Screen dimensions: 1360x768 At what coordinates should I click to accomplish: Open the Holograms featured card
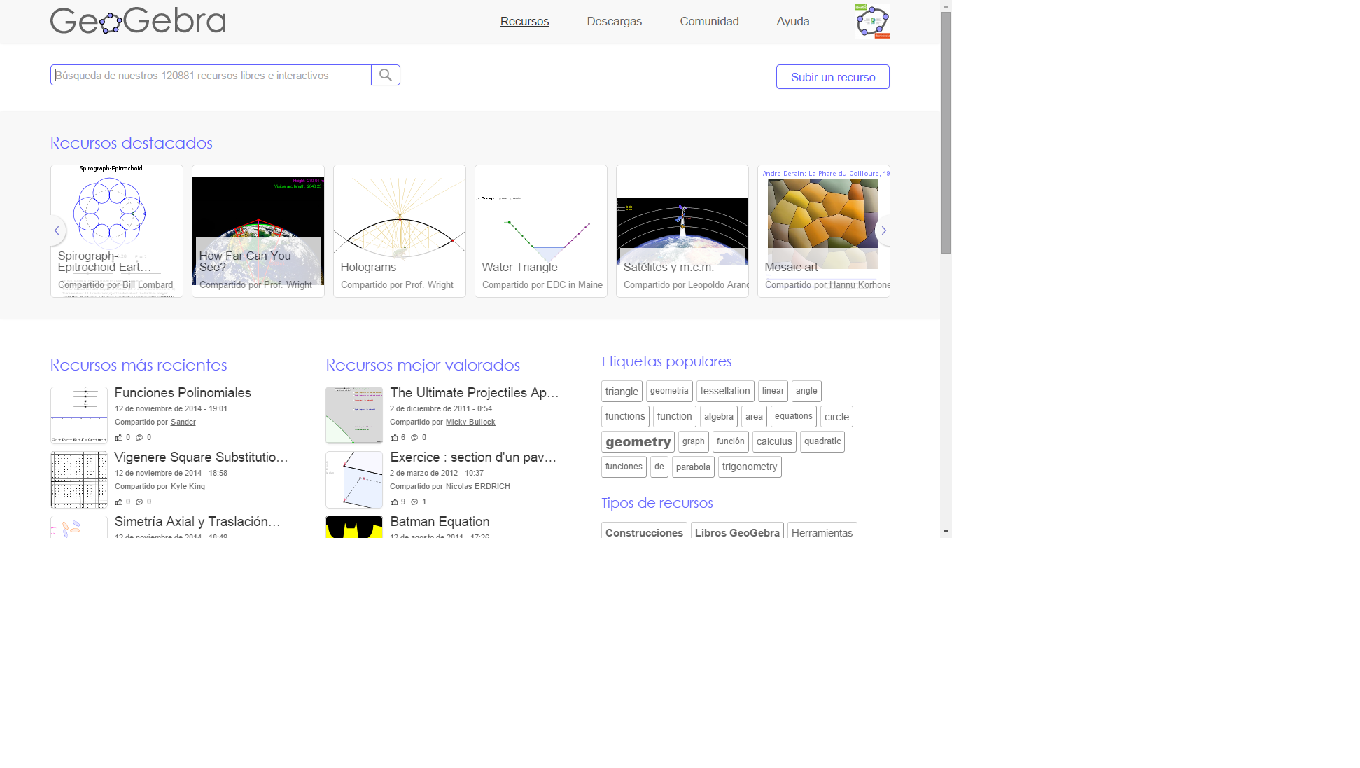[399, 231]
